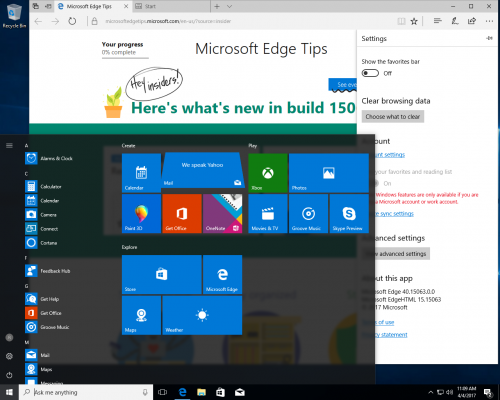
Task: Click the Start menu Power button
Action: point(9,375)
